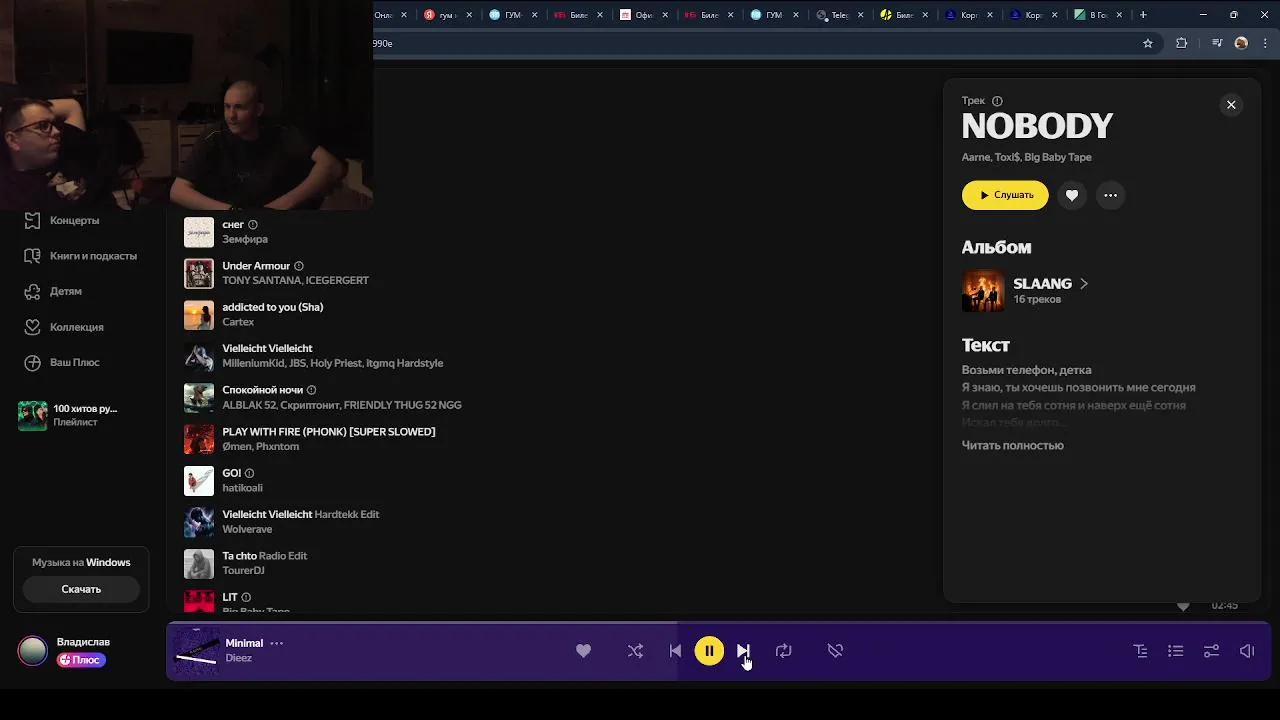Toggle shuffle mode in player bar

[x=635, y=651]
